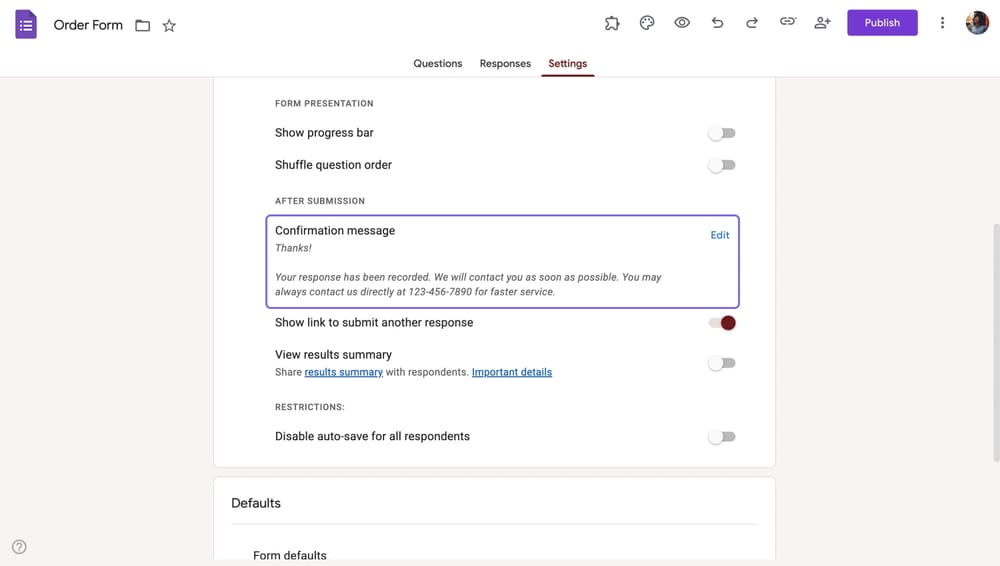Star the Order Form

(169, 26)
